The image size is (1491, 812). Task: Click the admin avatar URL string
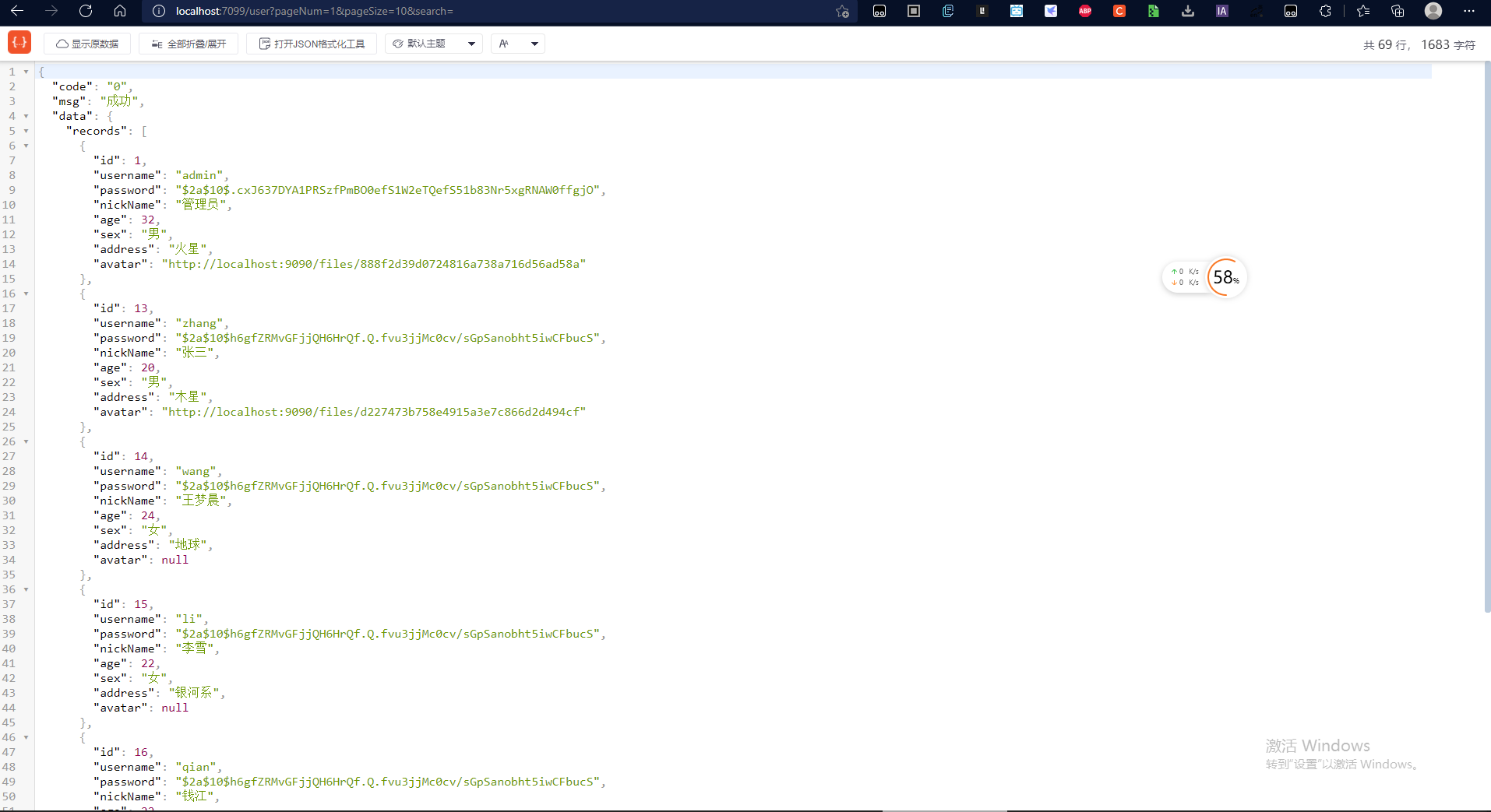click(374, 264)
